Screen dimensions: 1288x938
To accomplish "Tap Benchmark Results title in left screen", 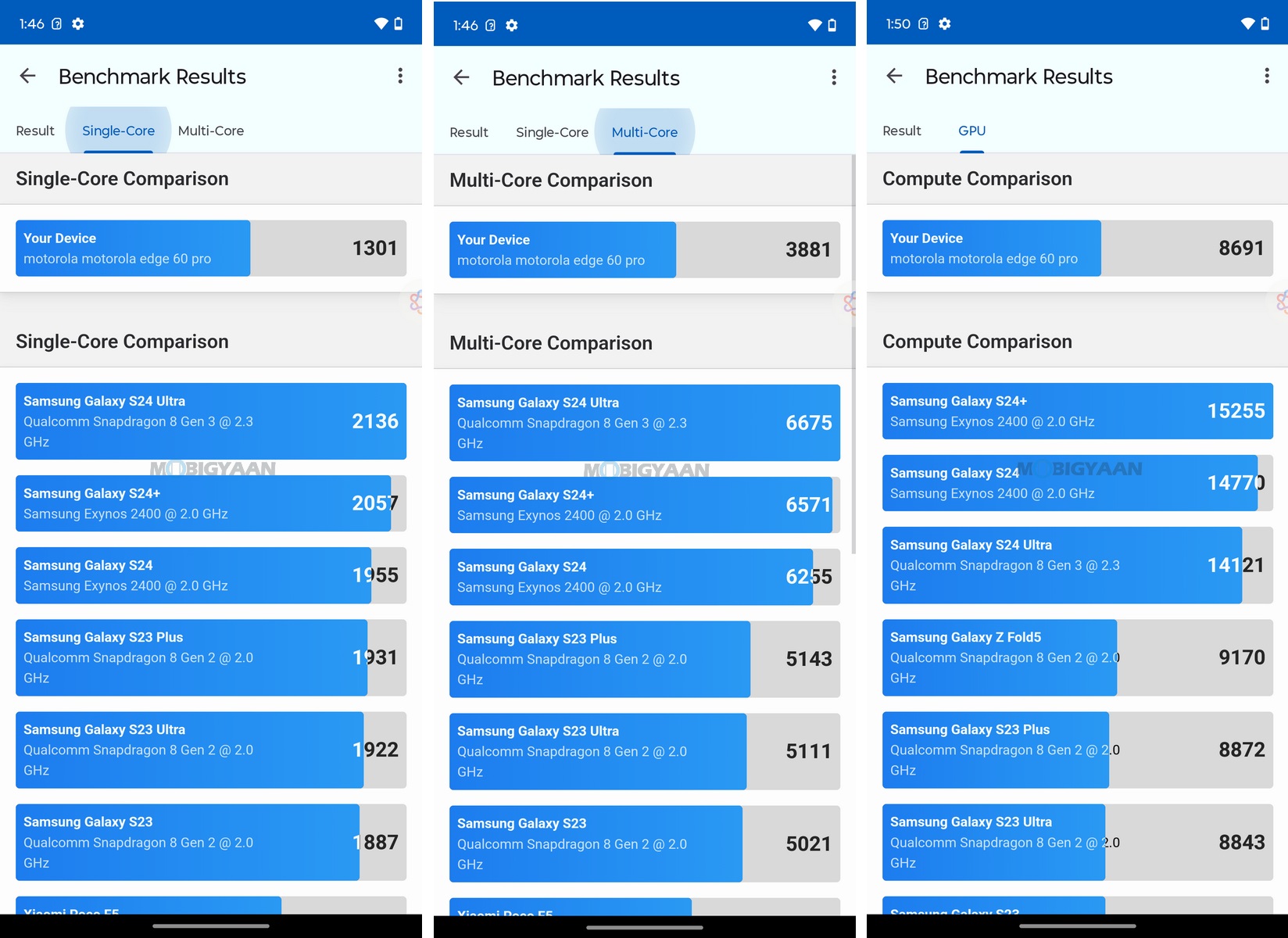I will click(152, 77).
